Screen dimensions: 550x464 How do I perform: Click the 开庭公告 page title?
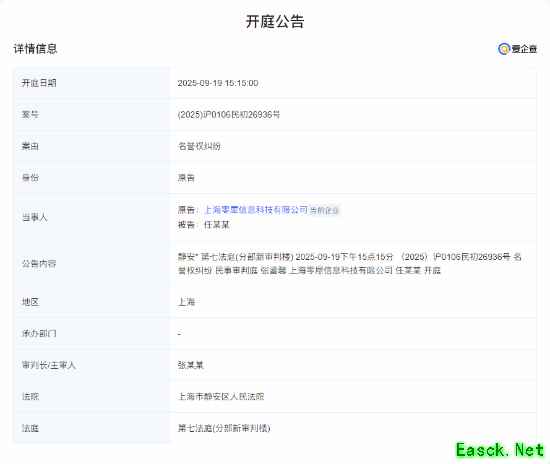[x=275, y=22]
